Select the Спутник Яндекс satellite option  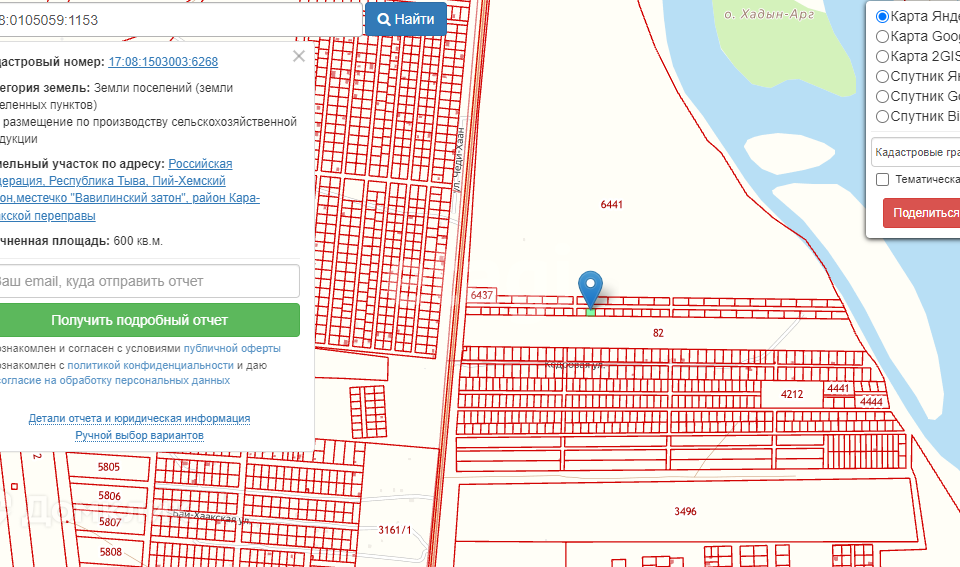point(882,77)
